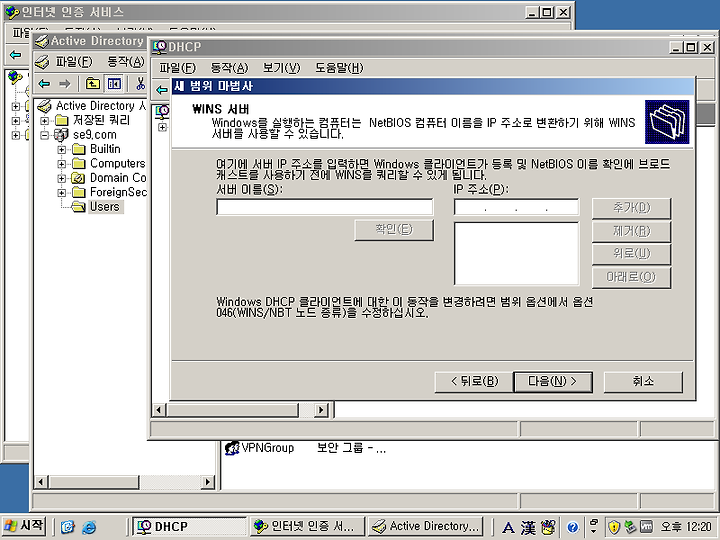
Task: Click the 서버 이름(S) input field
Action: 325,207
